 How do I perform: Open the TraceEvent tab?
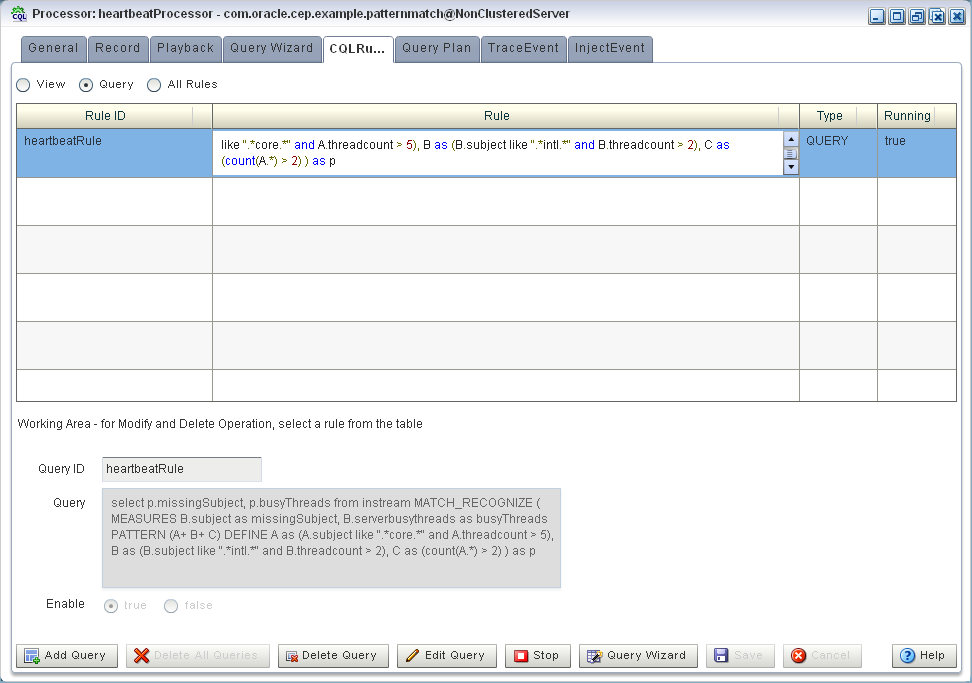tap(523, 48)
